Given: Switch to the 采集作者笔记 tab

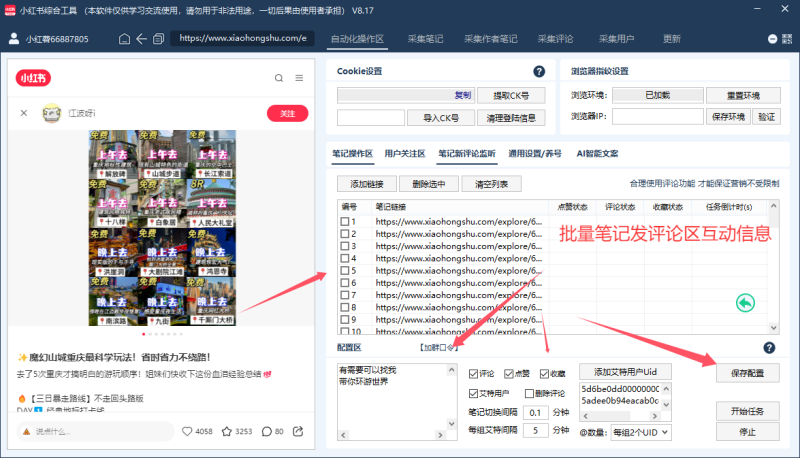Looking at the screenshot, I should pos(490,39).
